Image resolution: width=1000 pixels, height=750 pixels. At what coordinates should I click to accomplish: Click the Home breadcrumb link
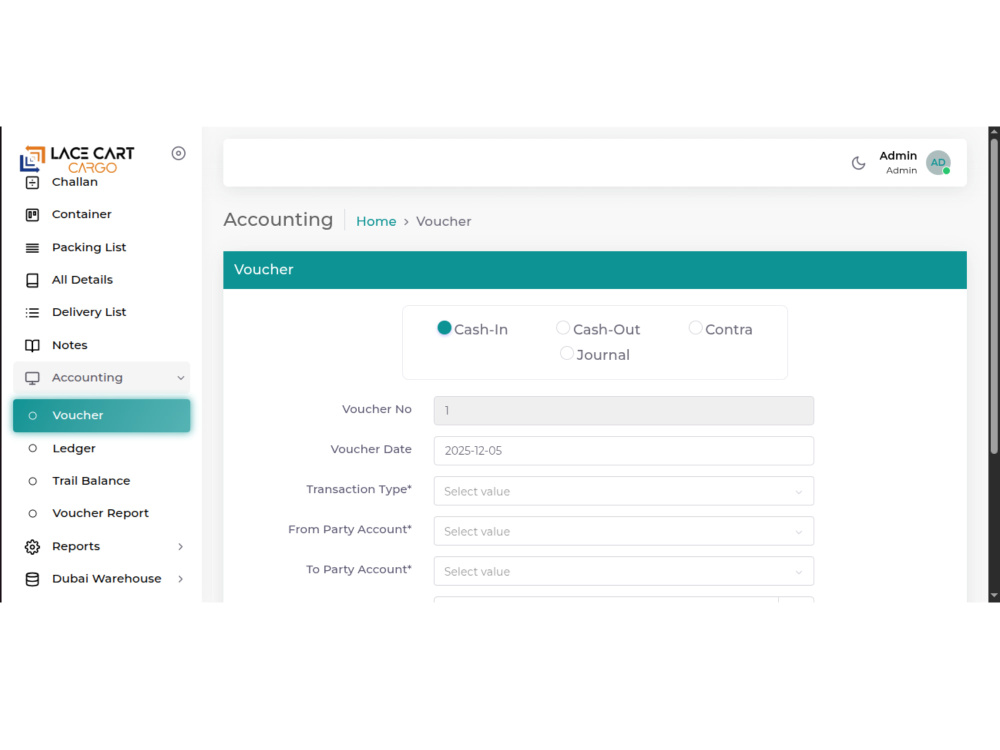(x=376, y=221)
